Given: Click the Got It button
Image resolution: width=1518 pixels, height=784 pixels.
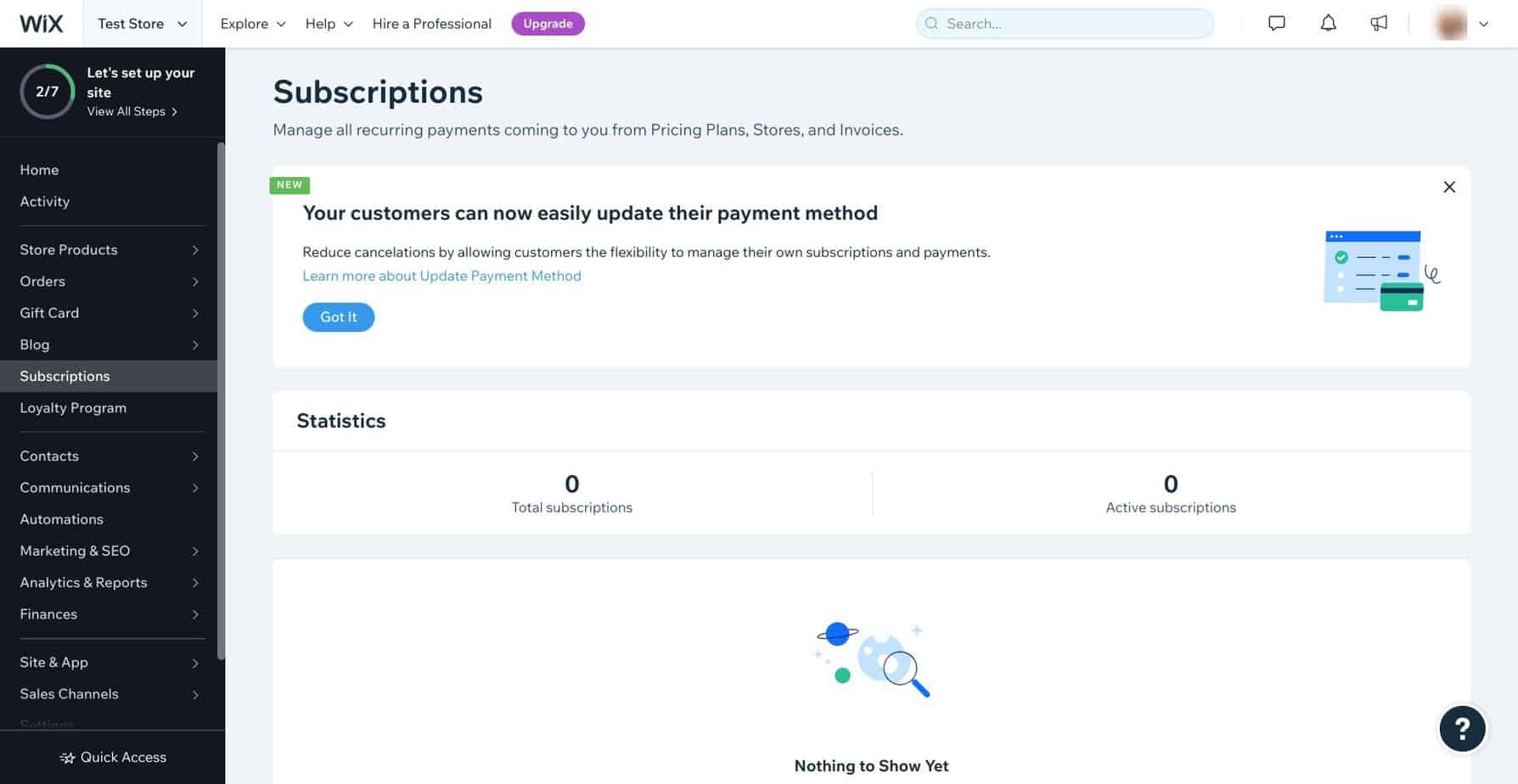Looking at the screenshot, I should coord(339,317).
